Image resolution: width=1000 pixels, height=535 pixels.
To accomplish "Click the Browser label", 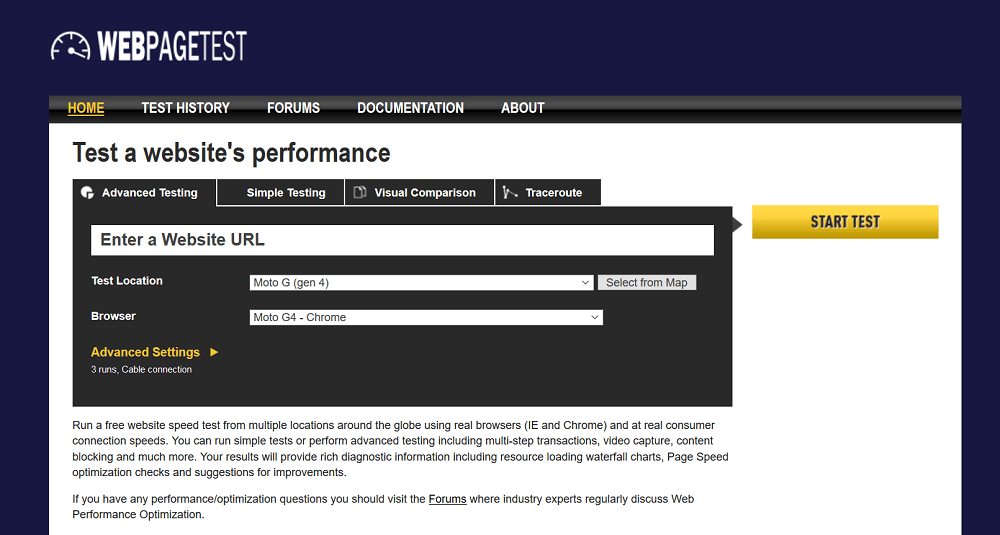I will click(x=114, y=316).
